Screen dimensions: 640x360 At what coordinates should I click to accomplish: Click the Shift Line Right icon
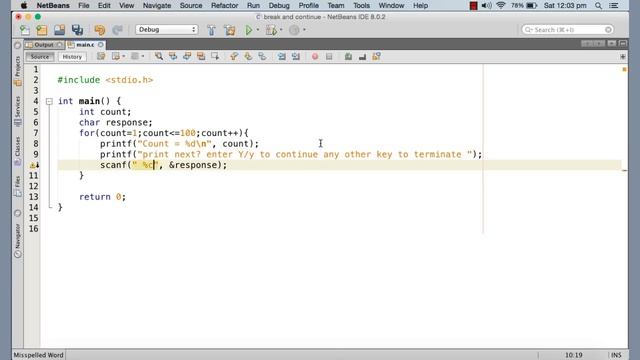[296, 56]
